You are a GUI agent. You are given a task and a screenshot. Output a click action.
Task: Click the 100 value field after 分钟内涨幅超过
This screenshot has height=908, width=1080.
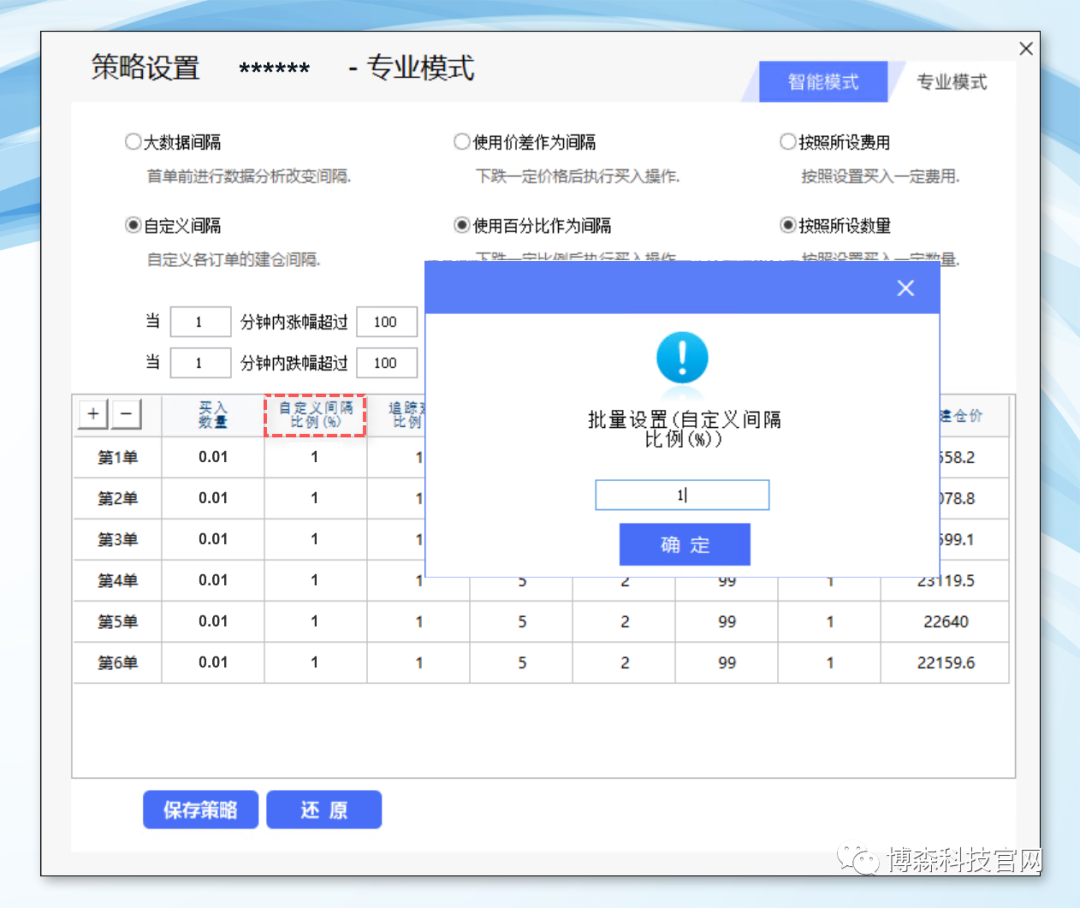[x=386, y=322]
